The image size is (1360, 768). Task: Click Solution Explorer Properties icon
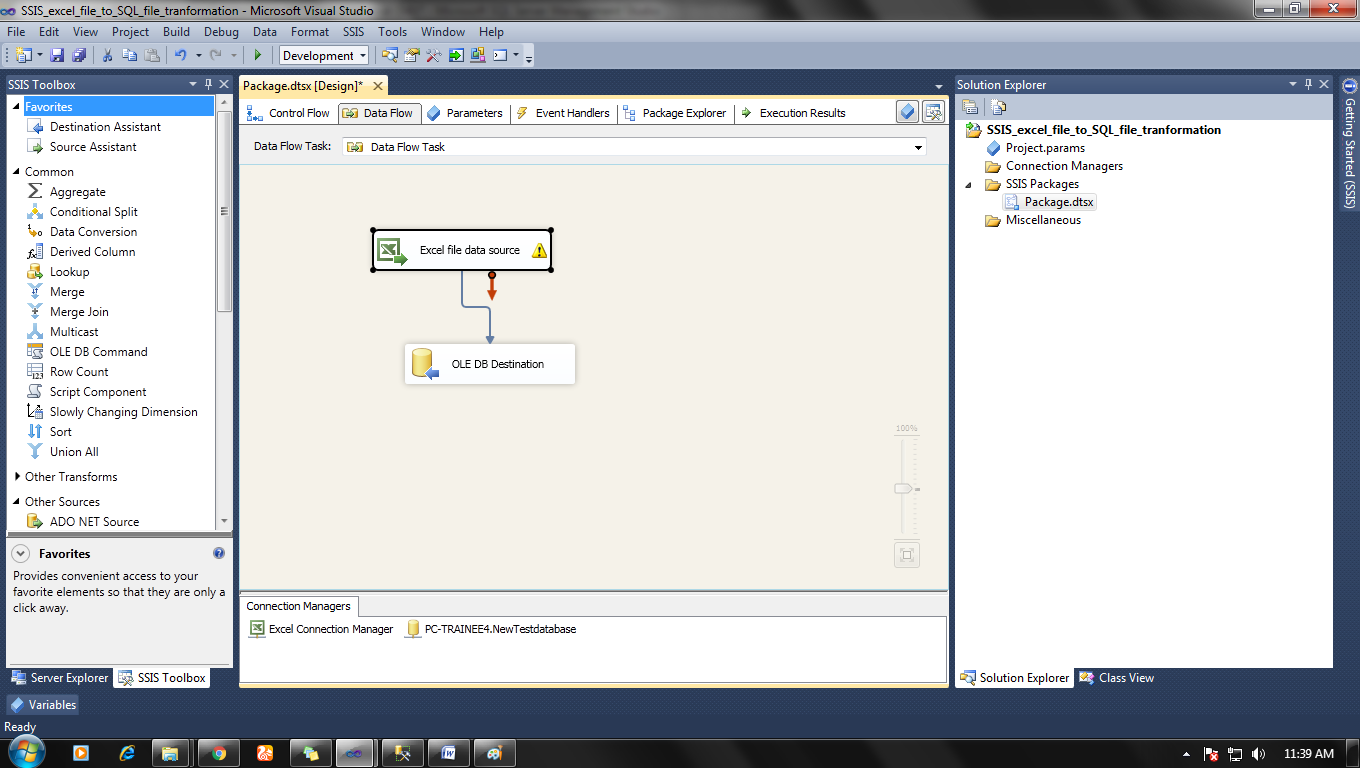[x=970, y=107]
